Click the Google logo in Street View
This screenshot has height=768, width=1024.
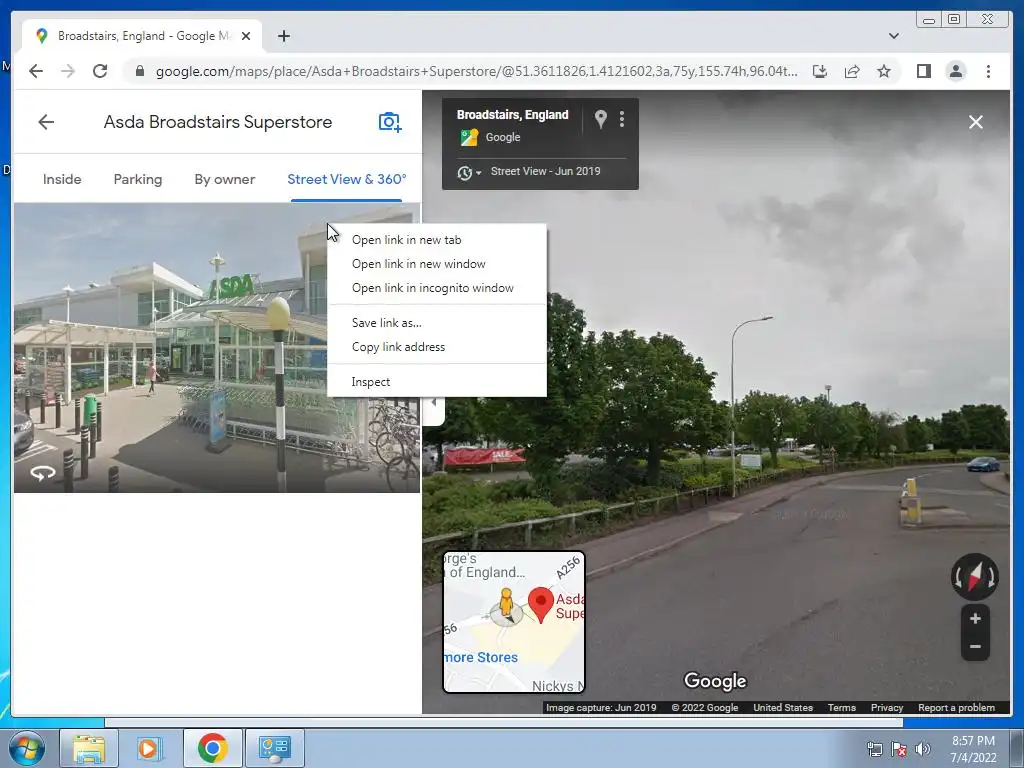pyautogui.click(x=715, y=681)
